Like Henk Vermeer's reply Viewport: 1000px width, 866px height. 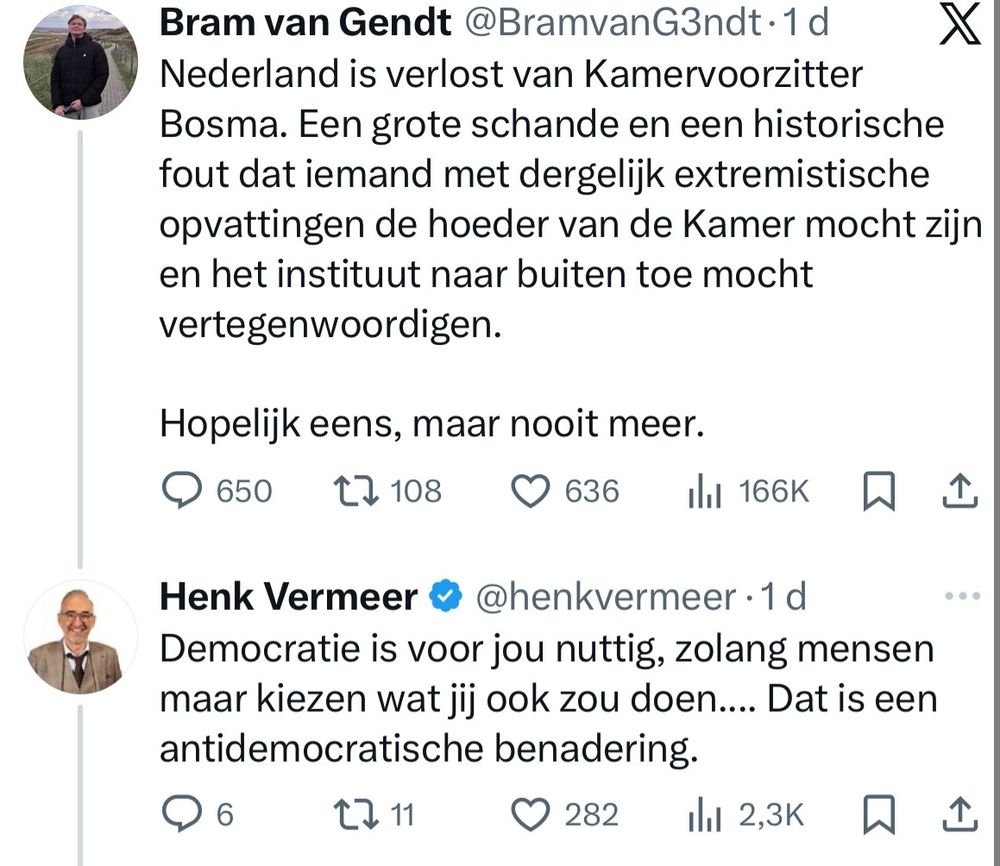[x=530, y=815]
